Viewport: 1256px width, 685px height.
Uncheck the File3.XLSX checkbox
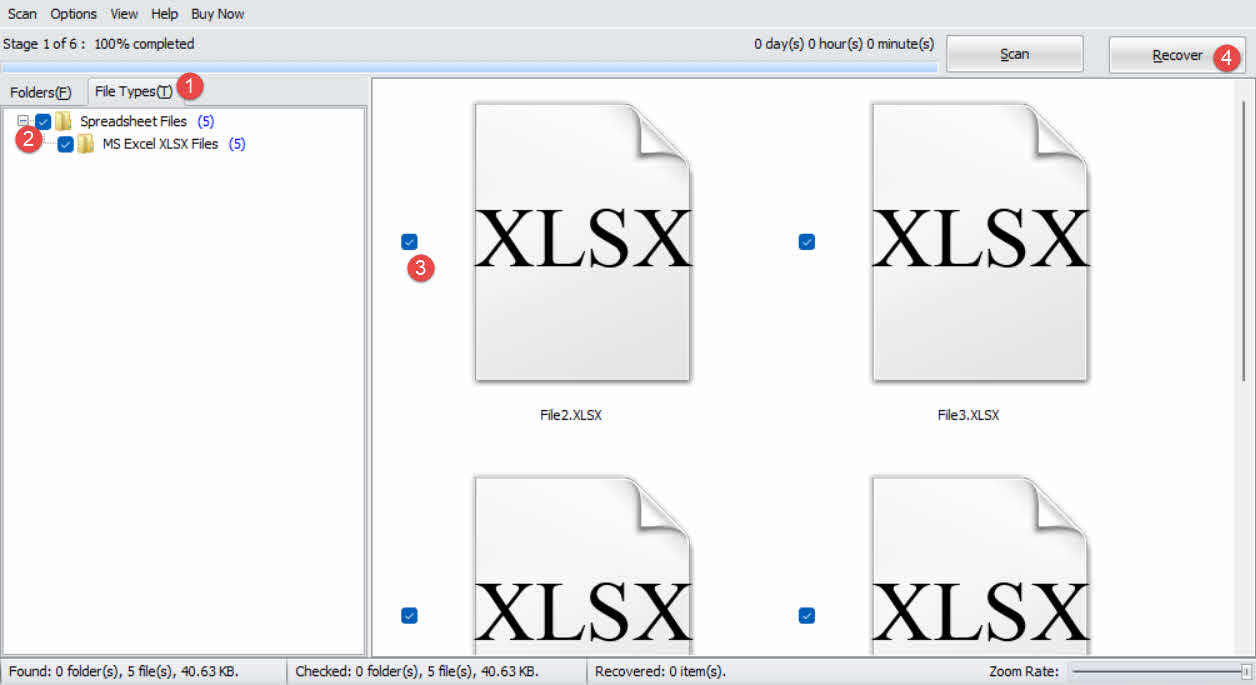point(807,241)
